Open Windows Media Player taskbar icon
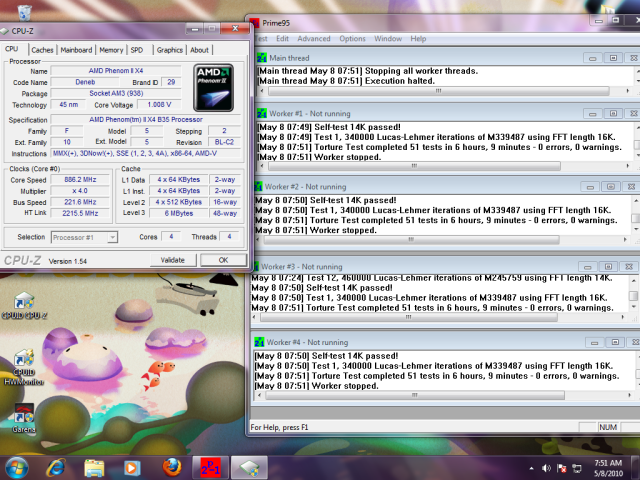The image size is (640, 480). pos(132,467)
